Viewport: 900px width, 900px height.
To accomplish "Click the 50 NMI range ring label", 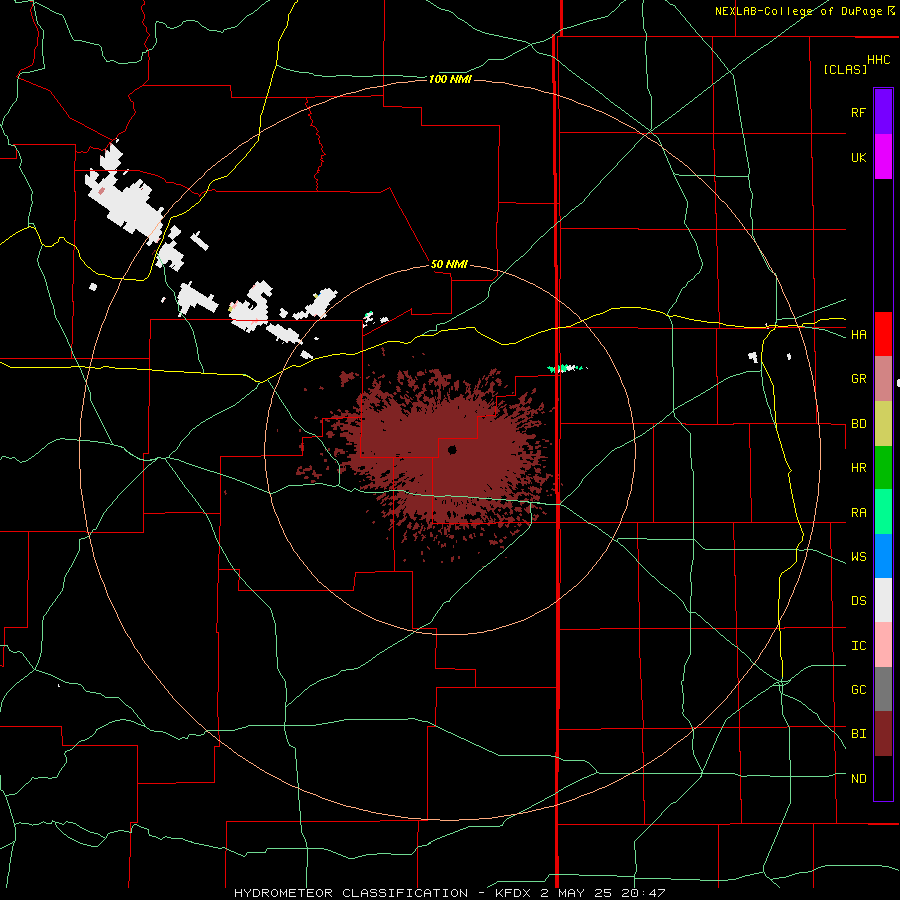I will coord(449,264).
